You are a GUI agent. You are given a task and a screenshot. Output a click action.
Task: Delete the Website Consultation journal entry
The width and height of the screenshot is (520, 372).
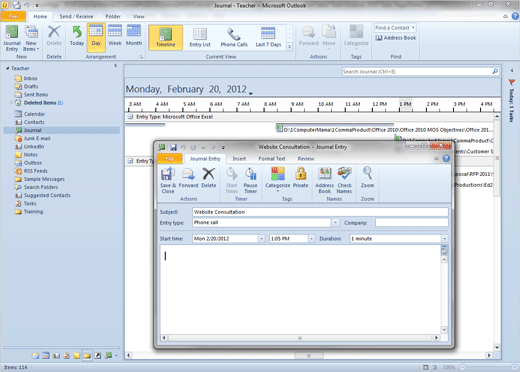(x=209, y=178)
